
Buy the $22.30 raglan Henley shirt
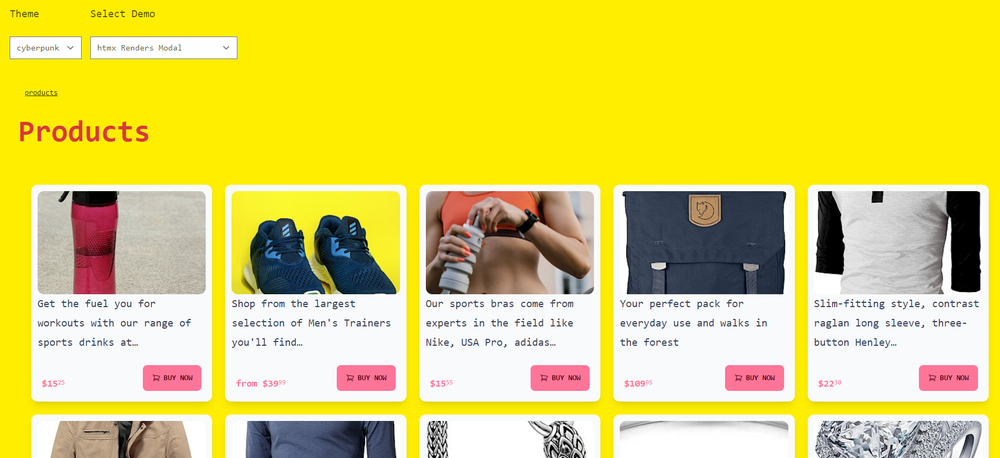pos(948,378)
